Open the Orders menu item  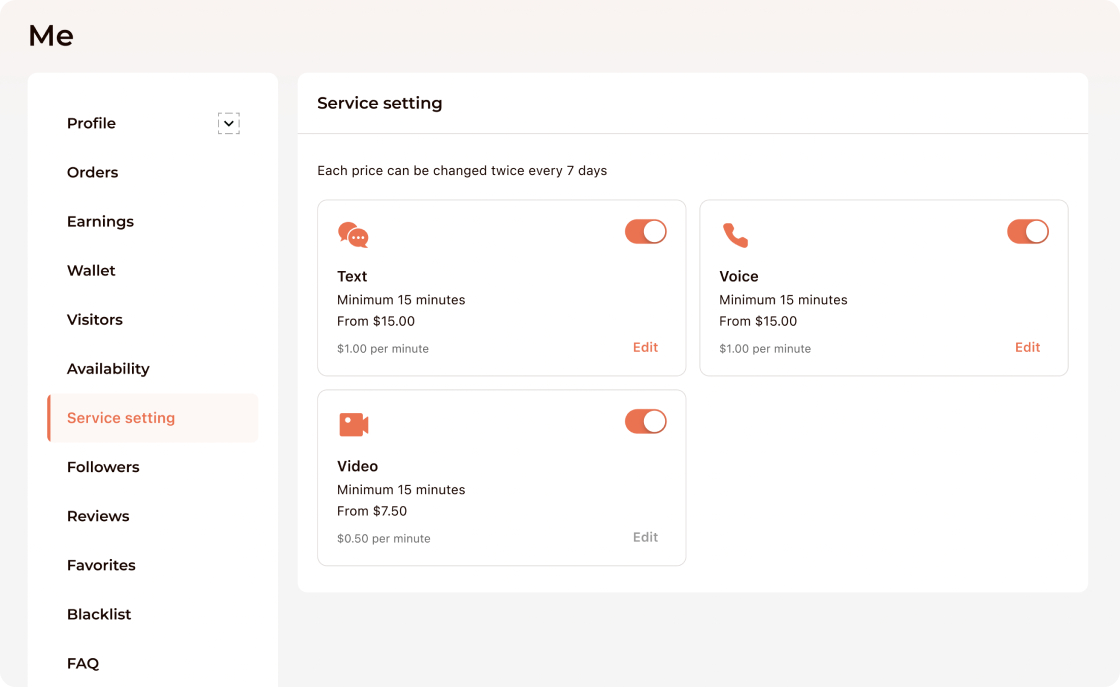(92, 172)
